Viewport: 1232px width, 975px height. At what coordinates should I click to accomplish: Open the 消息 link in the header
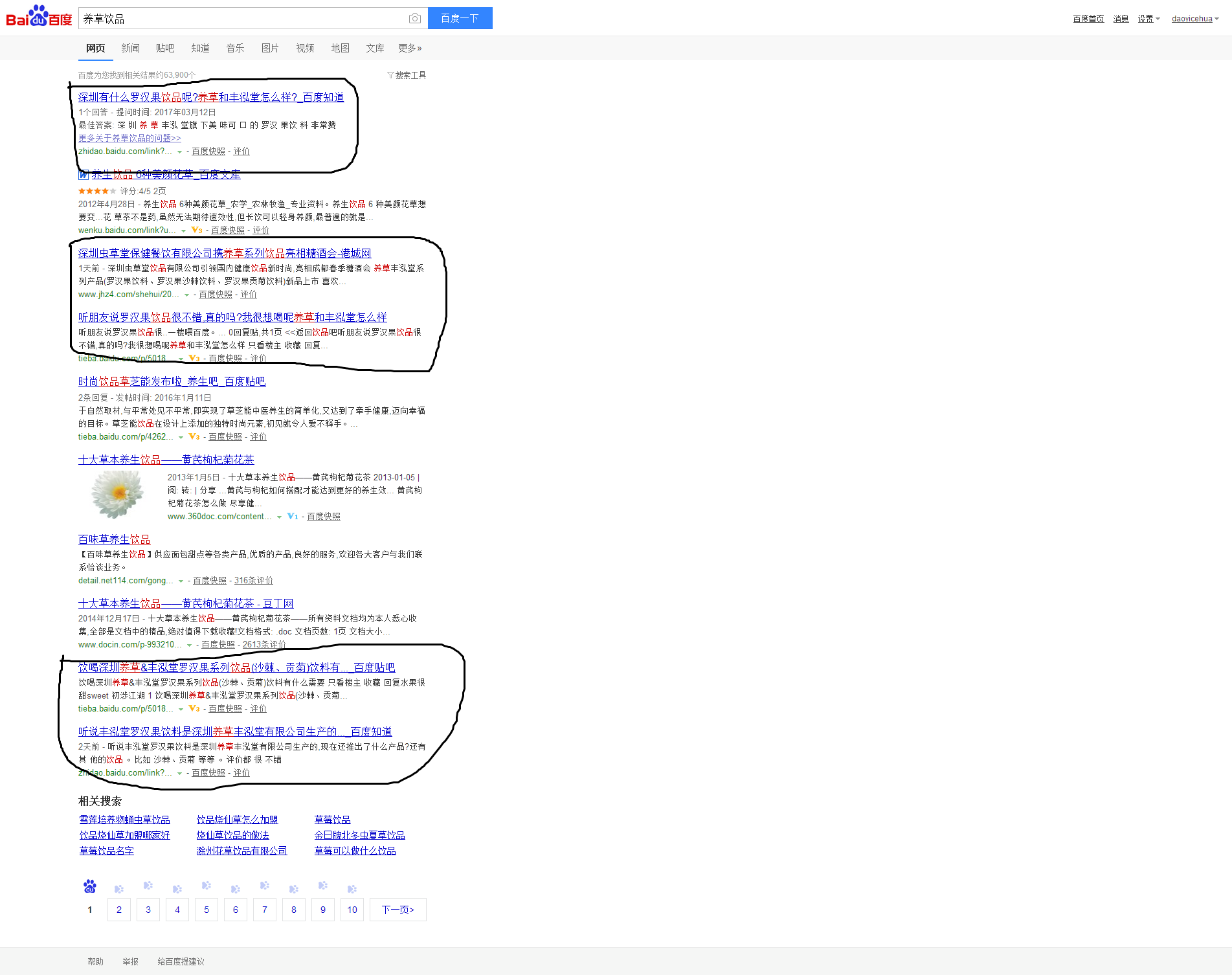1121,19
